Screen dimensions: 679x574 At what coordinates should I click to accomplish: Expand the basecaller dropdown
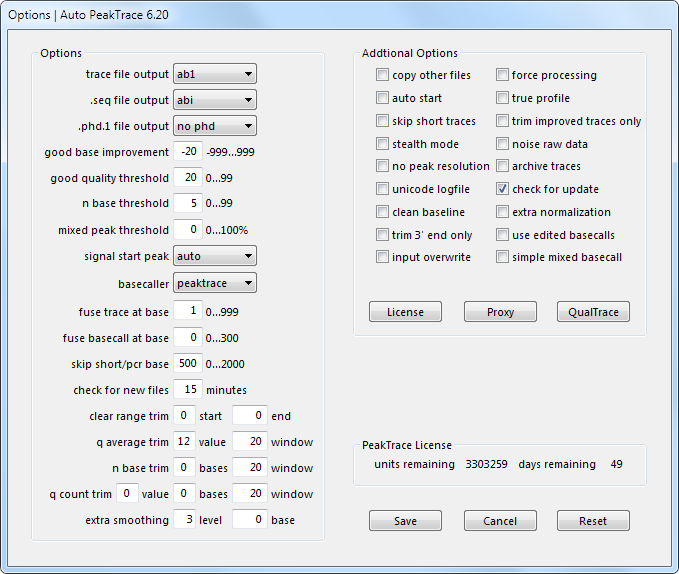[215, 283]
